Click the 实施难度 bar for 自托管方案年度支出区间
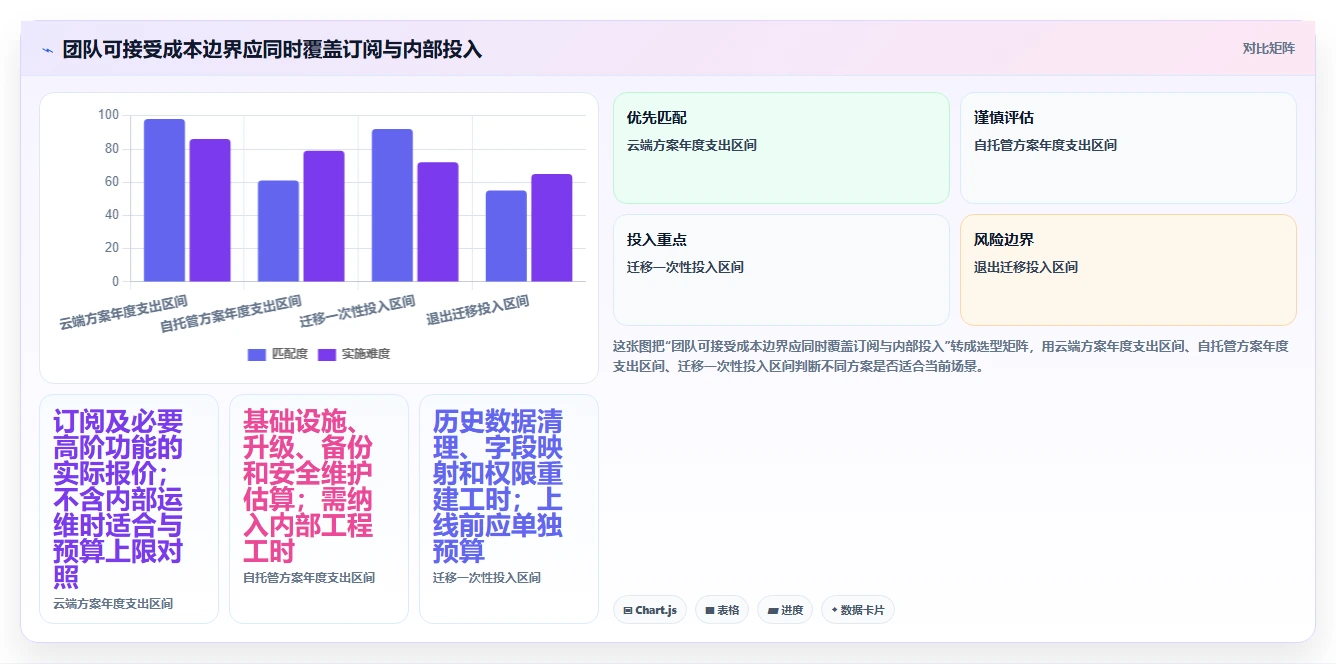Image resolution: width=1336 pixels, height=664 pixels. pyautogui.click(x=324, y=216)
